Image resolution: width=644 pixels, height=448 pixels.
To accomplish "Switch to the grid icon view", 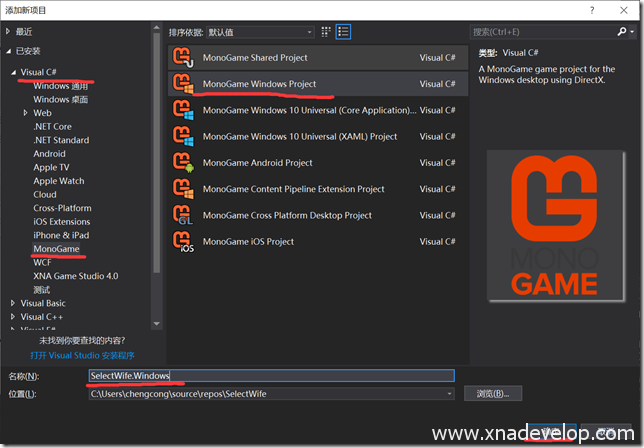I will [x=325, y=32].
